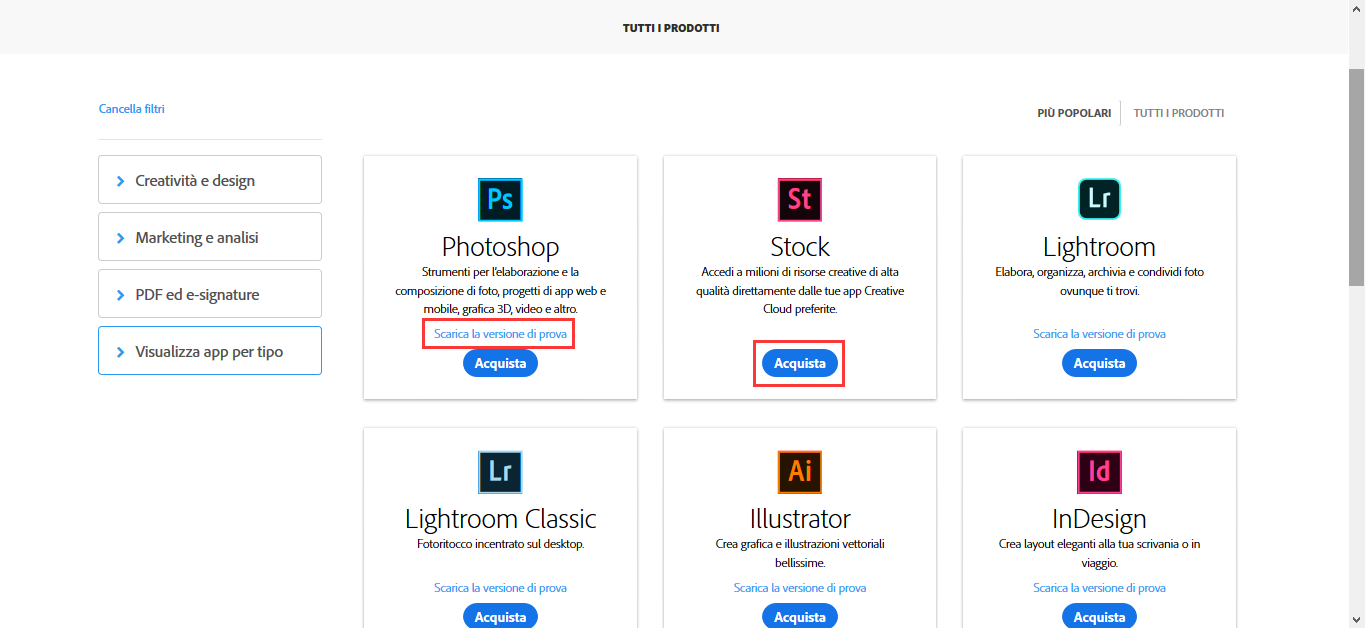Open the PDF ed e-signature category
1365x628 pixels.
click(x=209, y=293)
